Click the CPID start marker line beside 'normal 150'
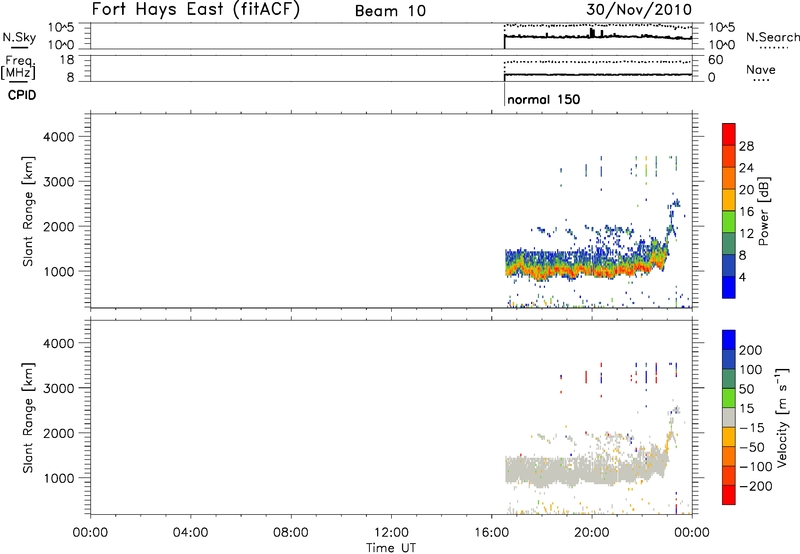 point(505,94)
